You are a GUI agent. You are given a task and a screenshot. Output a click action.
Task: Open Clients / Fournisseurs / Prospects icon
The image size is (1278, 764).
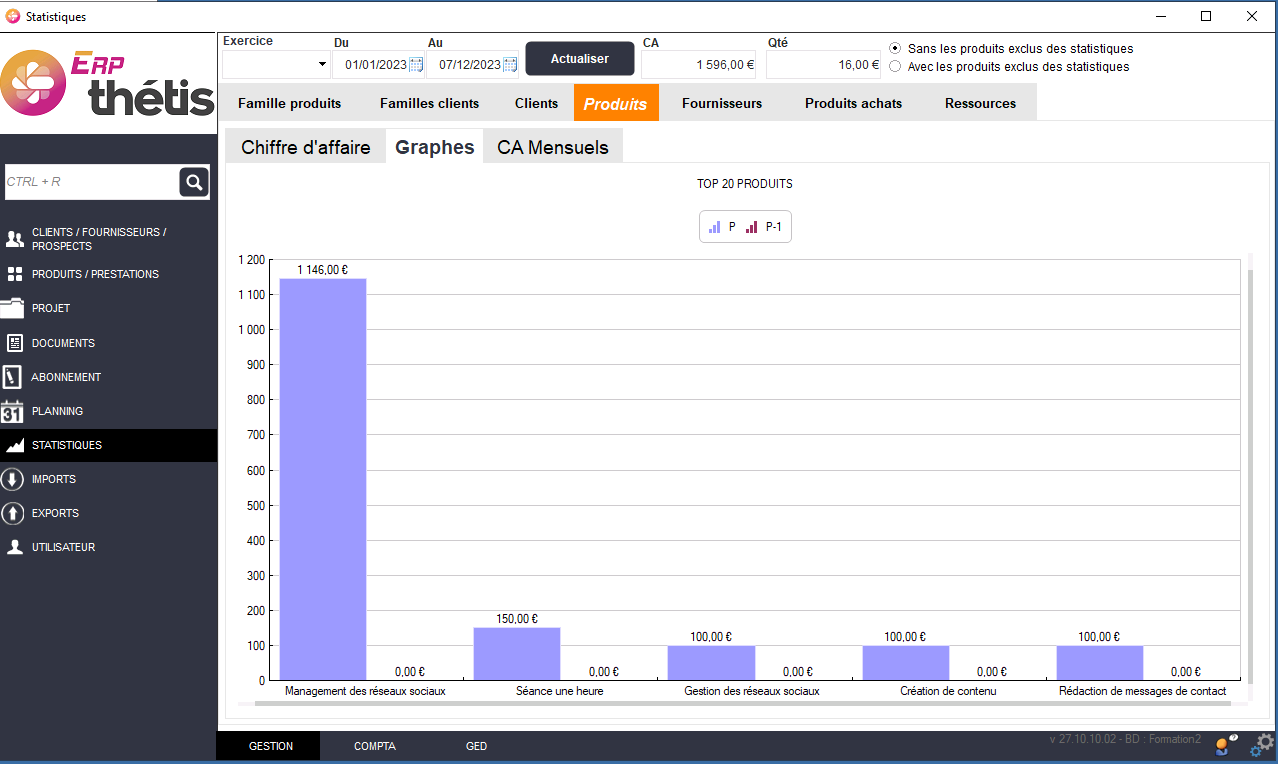click(x=14, y=239)
